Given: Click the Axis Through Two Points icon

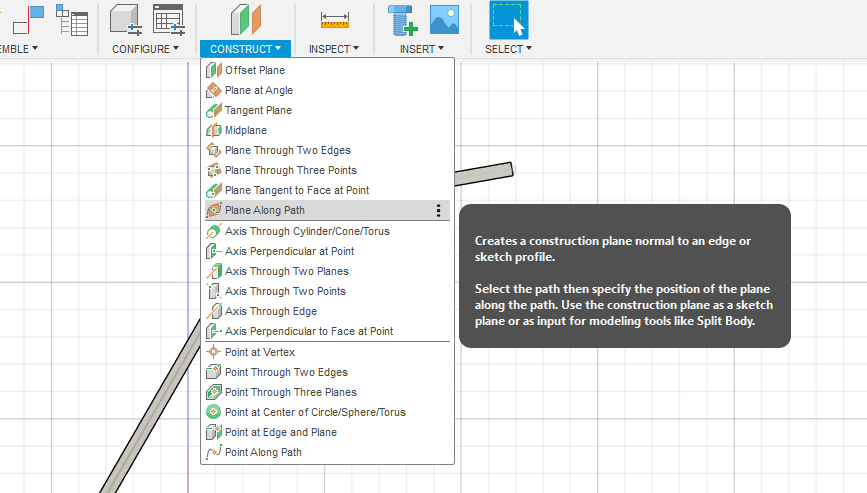Looking at the screenshot, I should click(x=214, y=291).
